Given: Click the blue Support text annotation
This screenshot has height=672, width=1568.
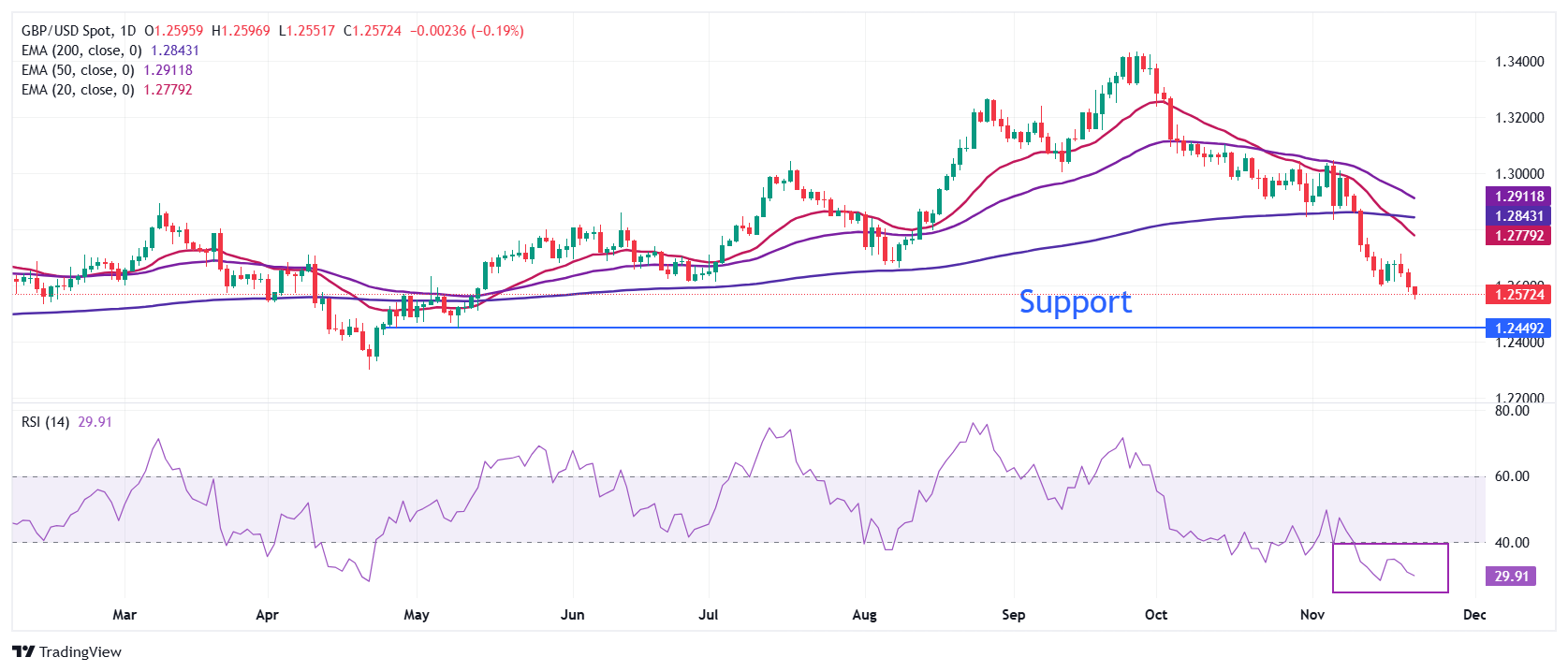Looking at the screenshot, I should (x=1075, y=302).
